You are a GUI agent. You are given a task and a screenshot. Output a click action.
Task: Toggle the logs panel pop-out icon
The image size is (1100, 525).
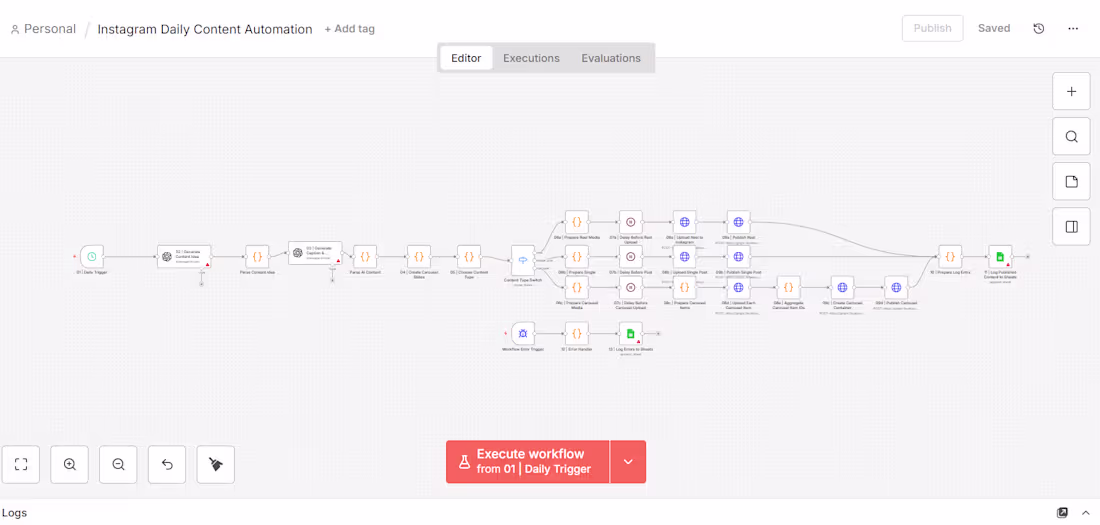1062,513
